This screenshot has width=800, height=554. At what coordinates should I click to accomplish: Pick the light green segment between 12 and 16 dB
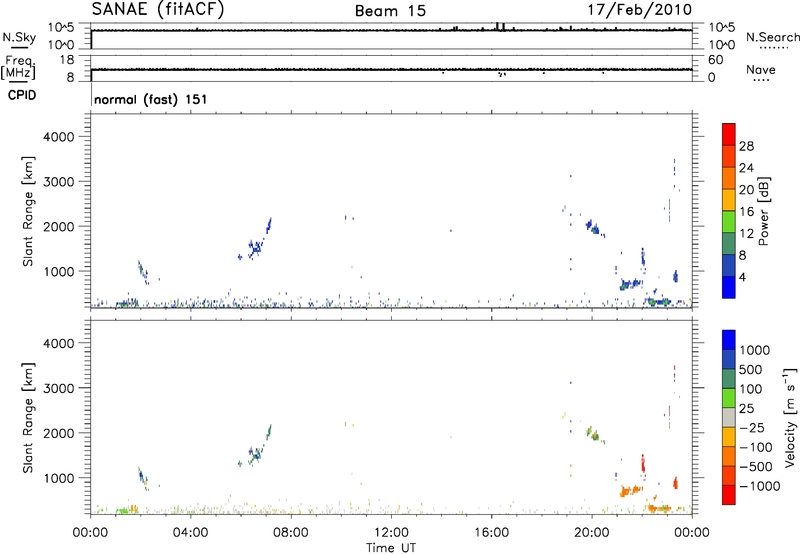point(729,222)
